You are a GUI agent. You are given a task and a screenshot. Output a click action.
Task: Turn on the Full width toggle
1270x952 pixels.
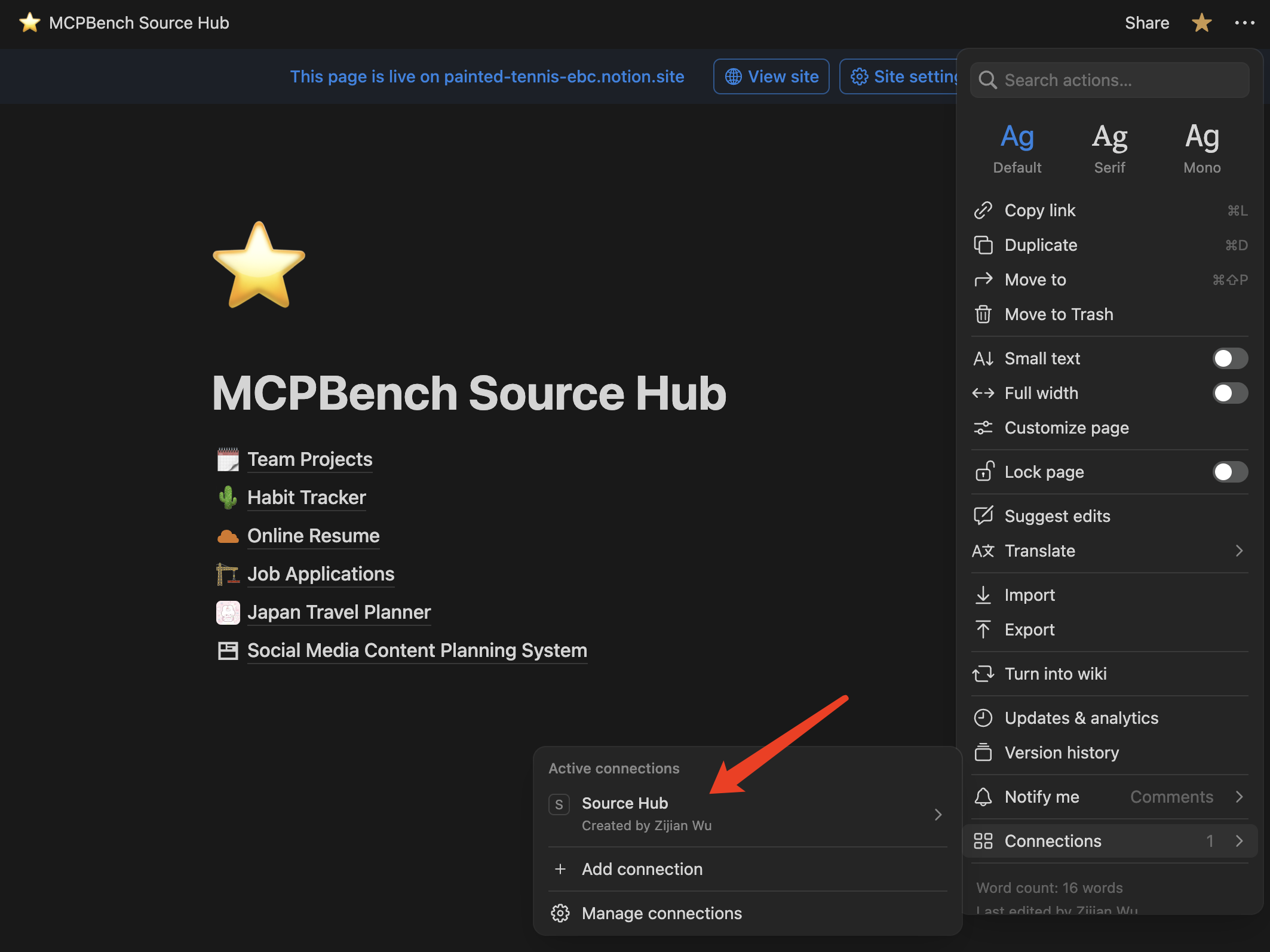(1229, 393)
